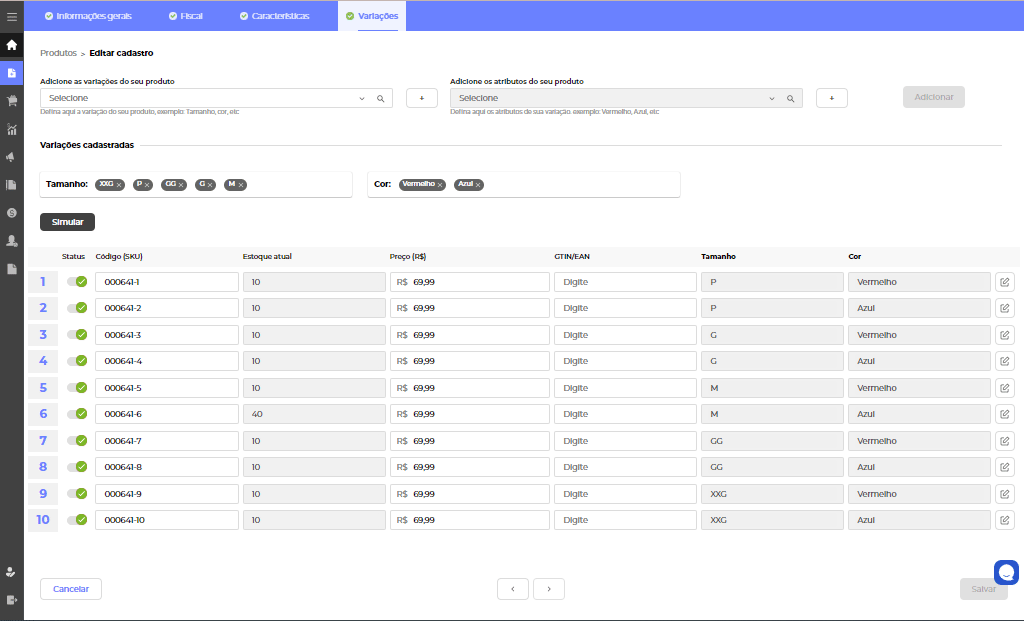Click the Simular button
This screenshot has width=1024, height=621.
[x=67, y=222]
